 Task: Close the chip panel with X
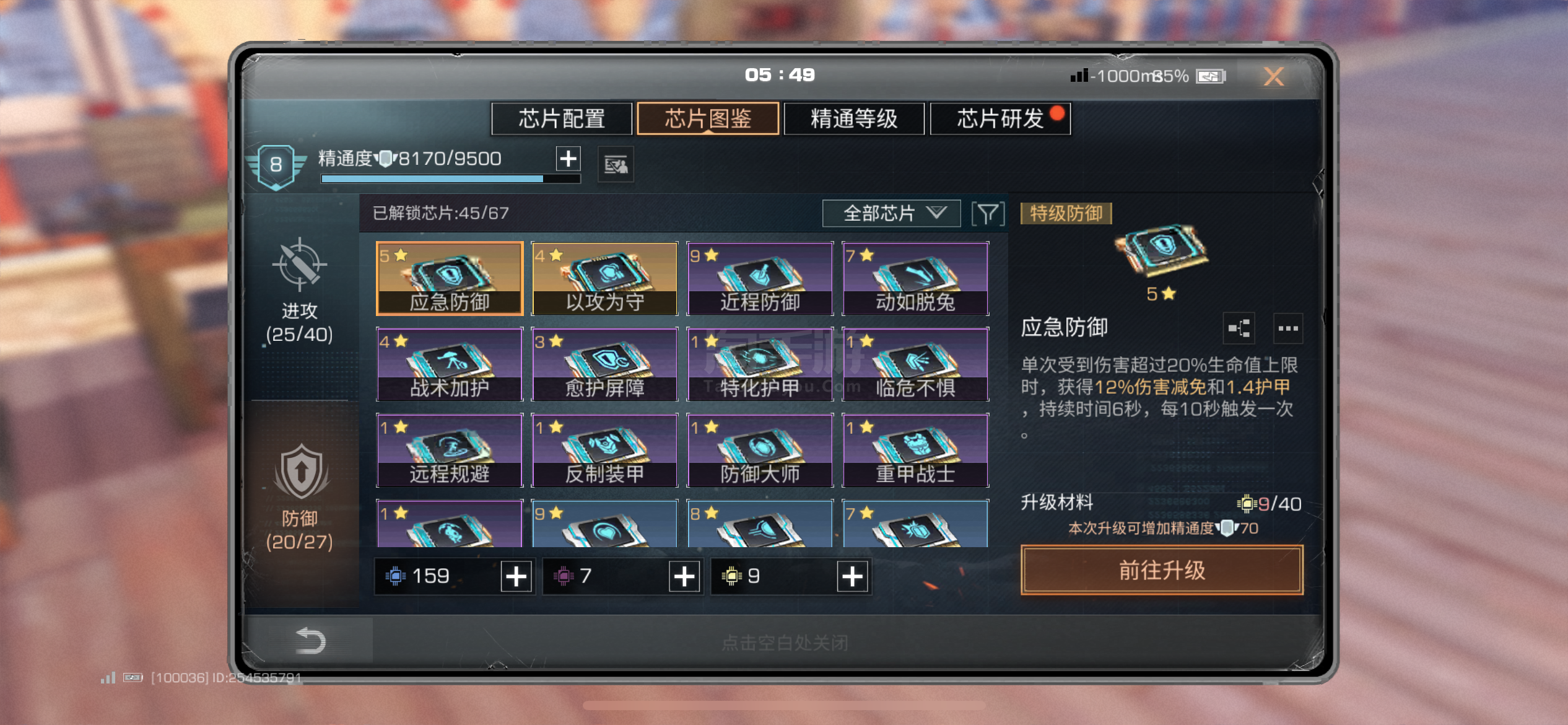point(1273,76)
